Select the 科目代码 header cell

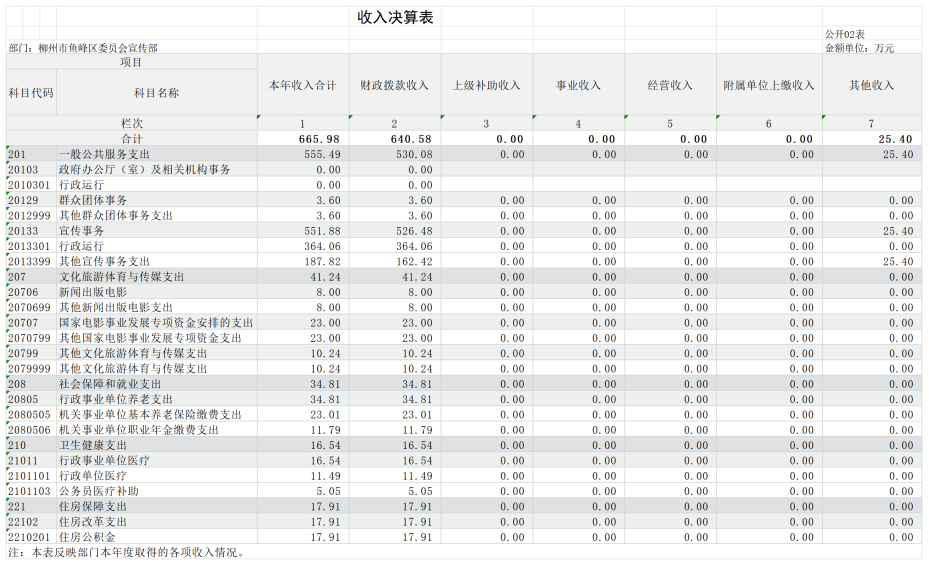tap(31, 92)
